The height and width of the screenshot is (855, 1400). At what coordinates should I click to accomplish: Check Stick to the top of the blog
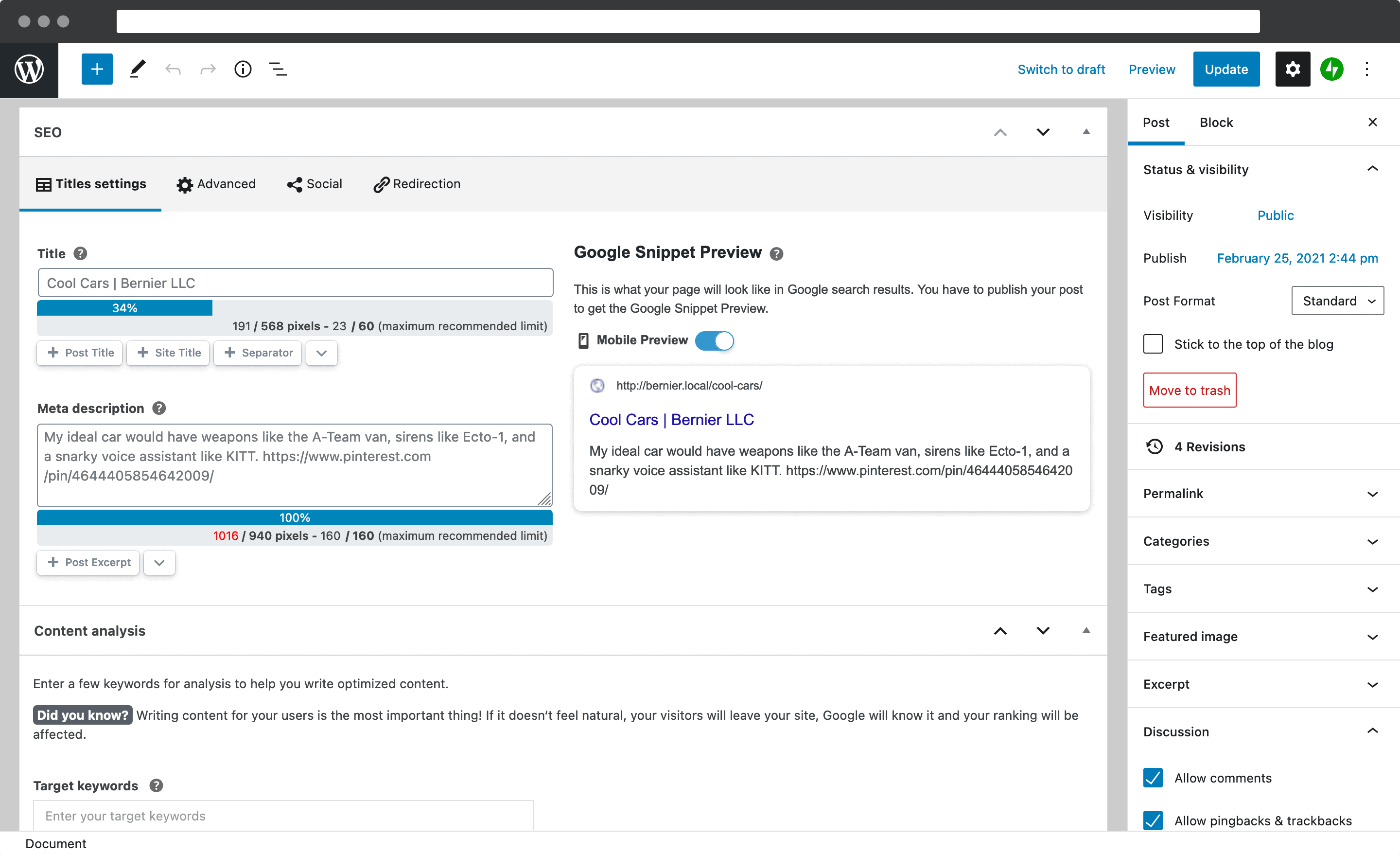click(1153, 344)
